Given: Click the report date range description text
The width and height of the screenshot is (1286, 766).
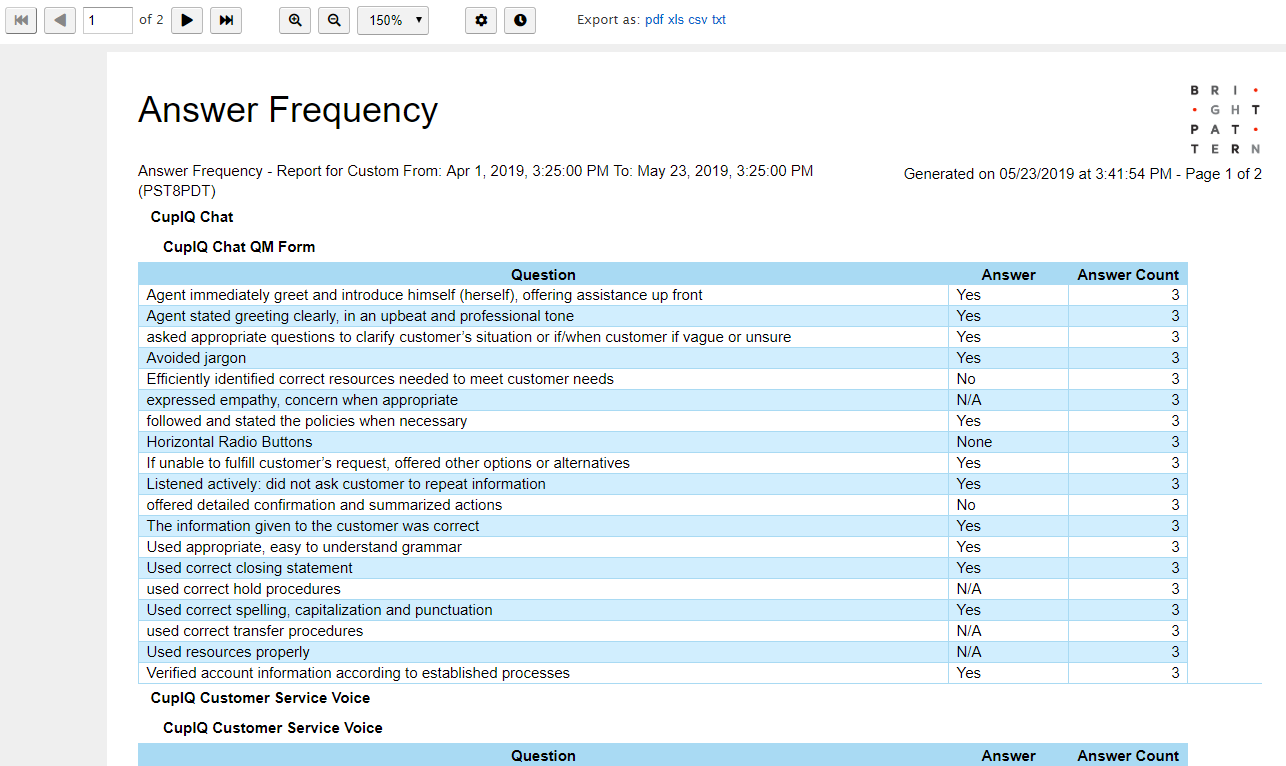Looking at the screenshot, I should pos(476,181).
